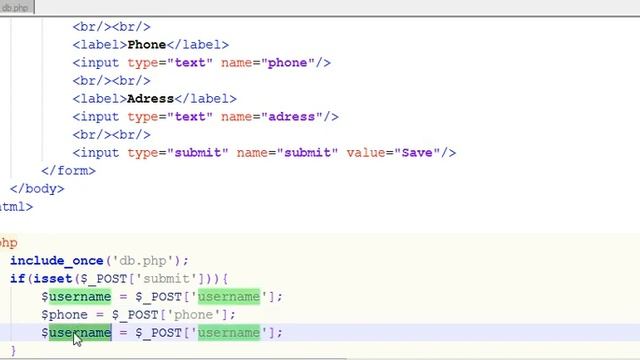
Task: Switch to the db.php file tab
Action: [x=16, y=7]
